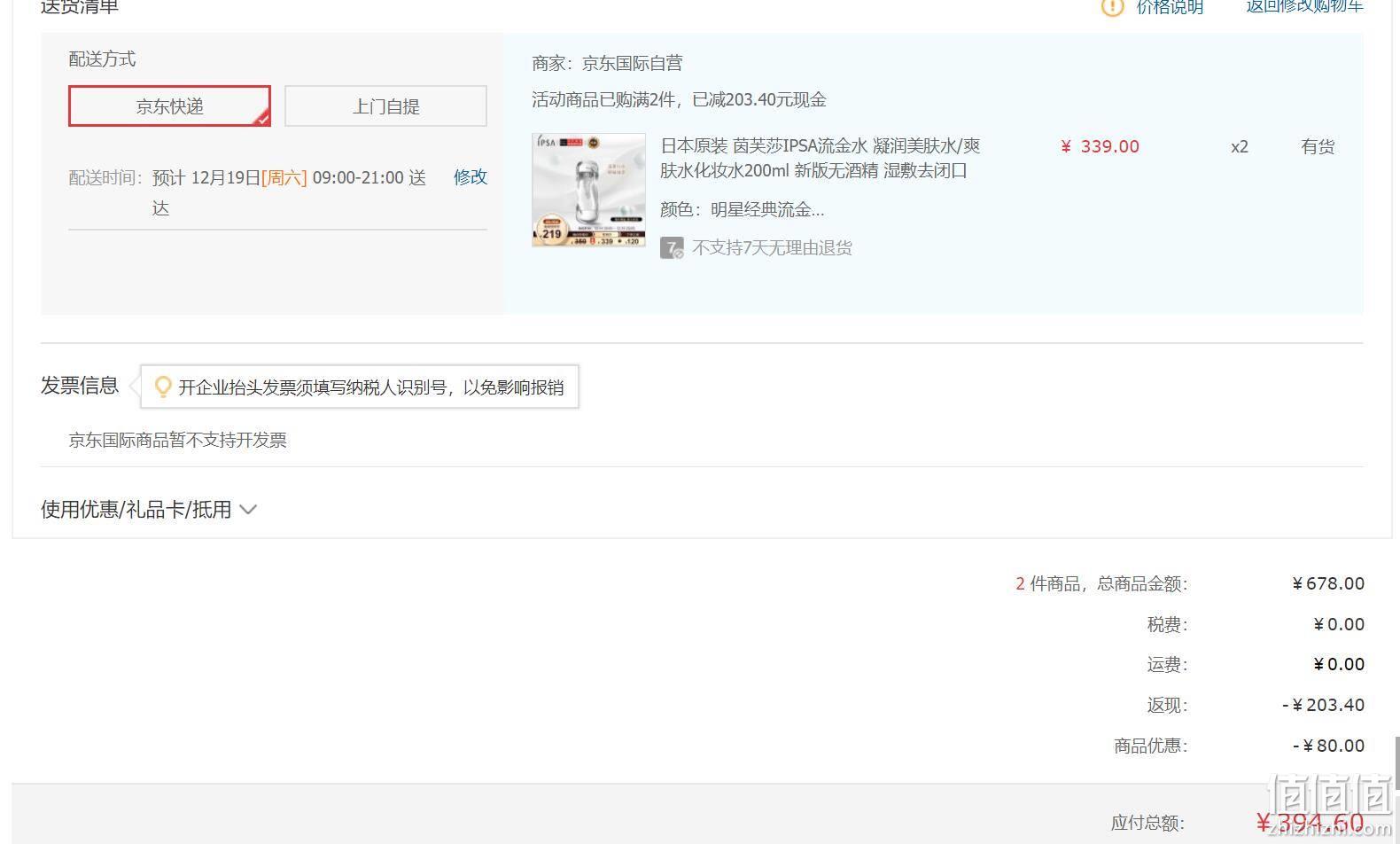Click merchant name 京东国际自营
Screen dimensions: 1400x844
coord(632,63)
